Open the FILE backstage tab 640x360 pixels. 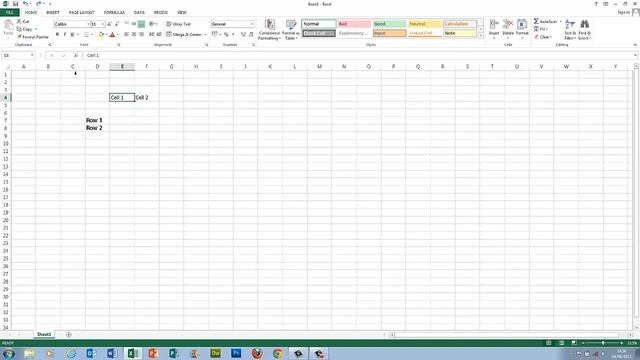tap(9, 13)
